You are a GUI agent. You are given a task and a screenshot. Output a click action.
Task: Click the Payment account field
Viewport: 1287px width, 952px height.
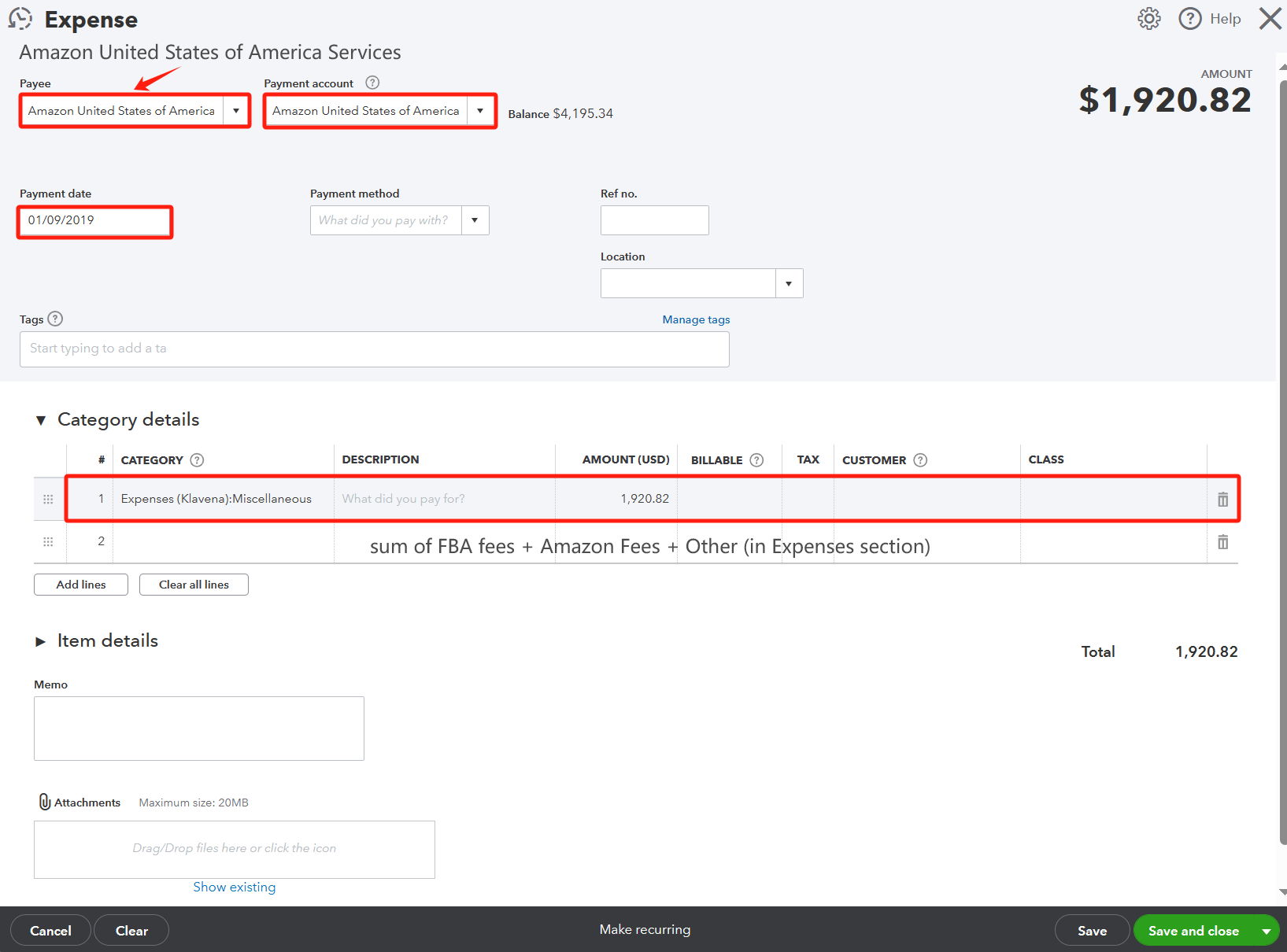point(366,111)
